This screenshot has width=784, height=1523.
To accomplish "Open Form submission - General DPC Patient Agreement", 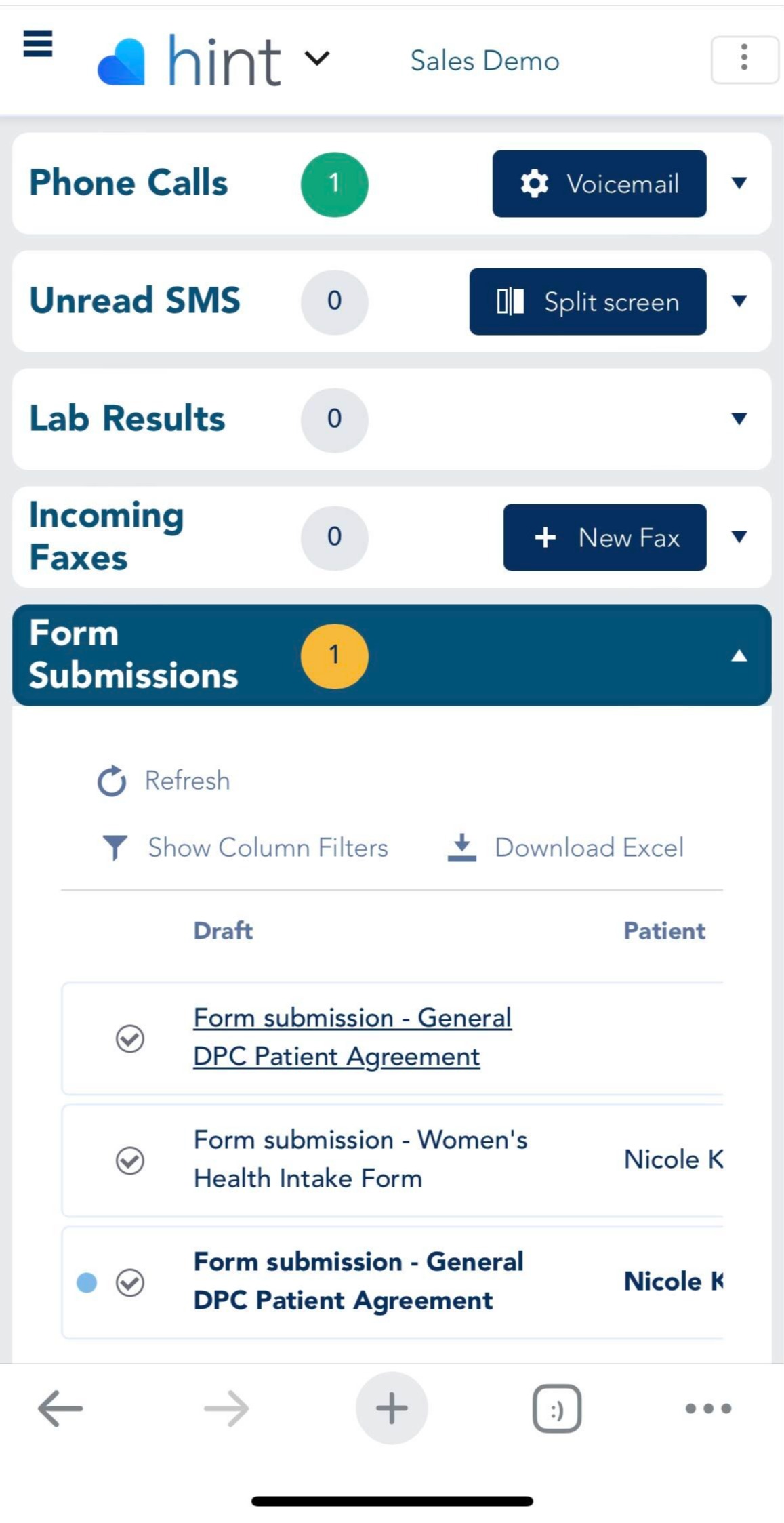I will pyautogui.click(x=352, y=1036).
